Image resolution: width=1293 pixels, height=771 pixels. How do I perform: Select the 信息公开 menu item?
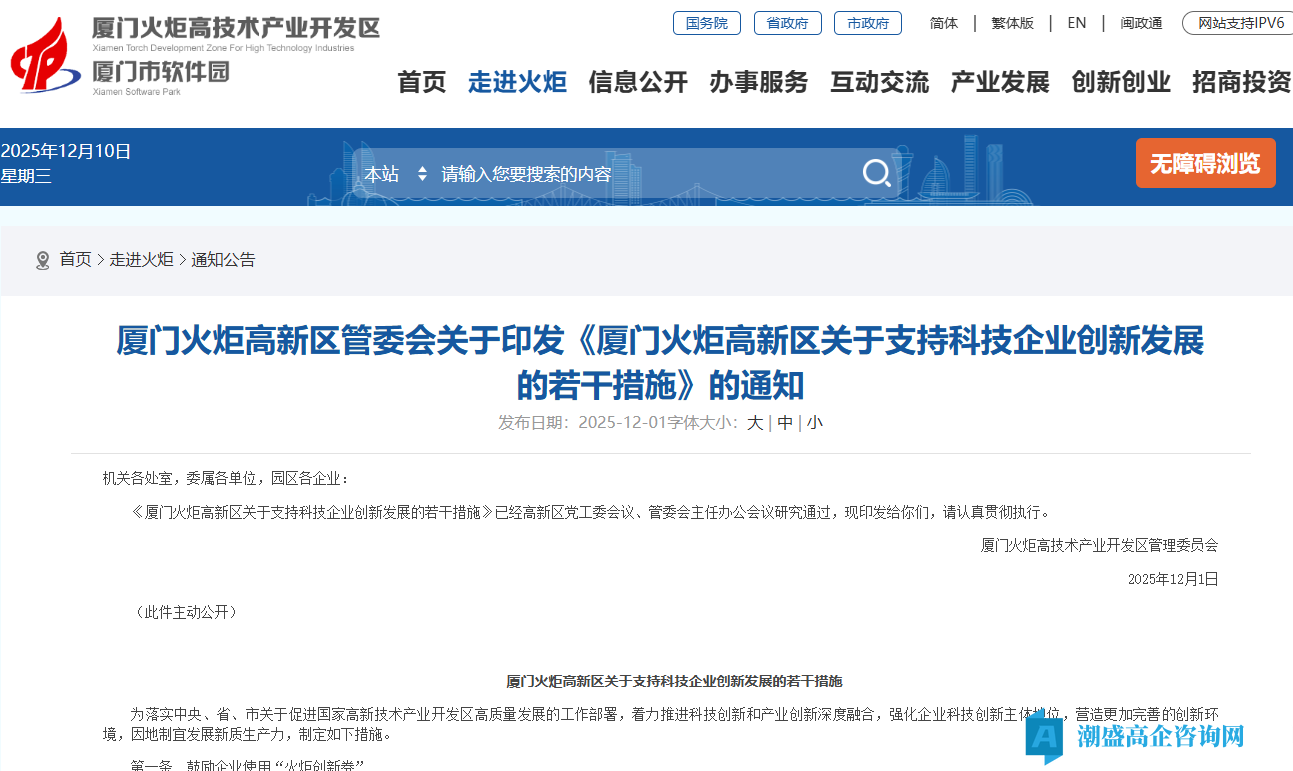[638, 83]
